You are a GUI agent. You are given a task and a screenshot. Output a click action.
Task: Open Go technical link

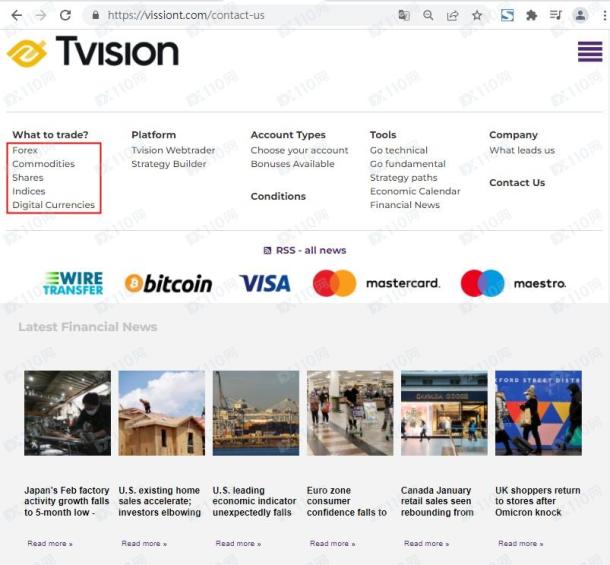(399, 150)
